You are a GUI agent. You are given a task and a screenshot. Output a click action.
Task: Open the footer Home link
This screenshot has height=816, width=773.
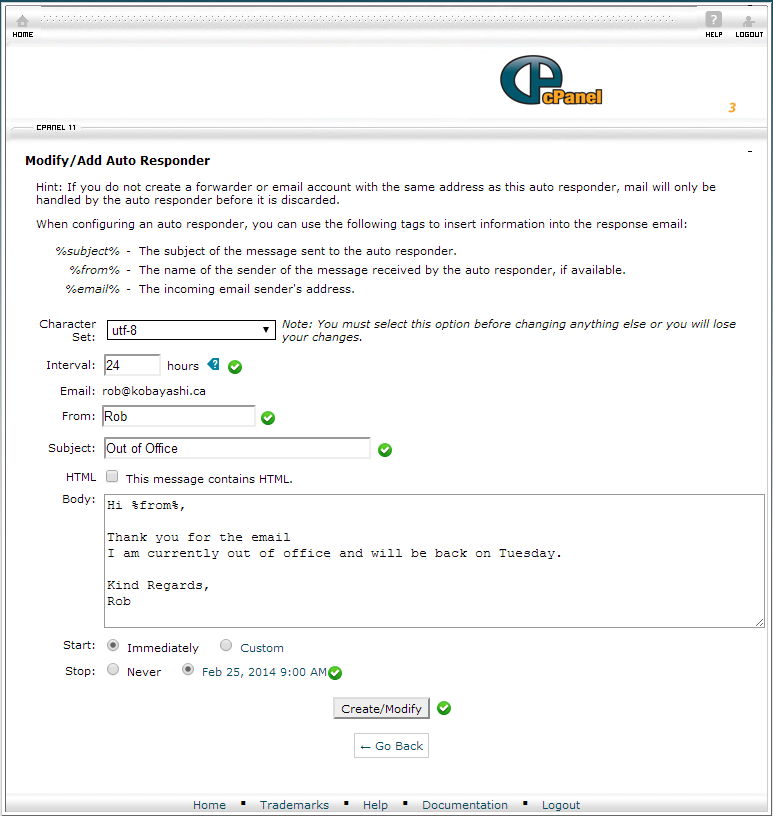[x=209, y=805]
